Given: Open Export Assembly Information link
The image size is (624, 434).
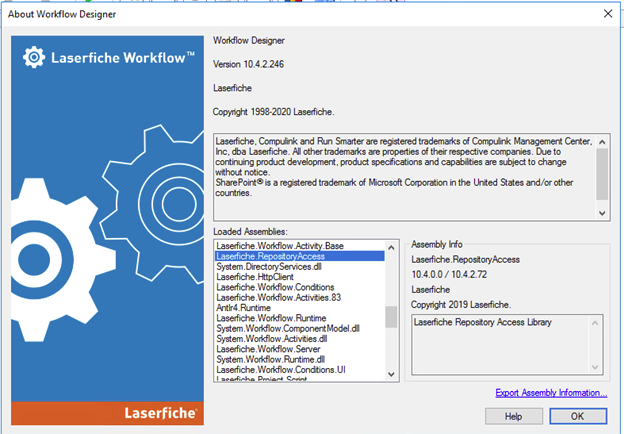Looking at the screenshot, I should pos(551,393).
